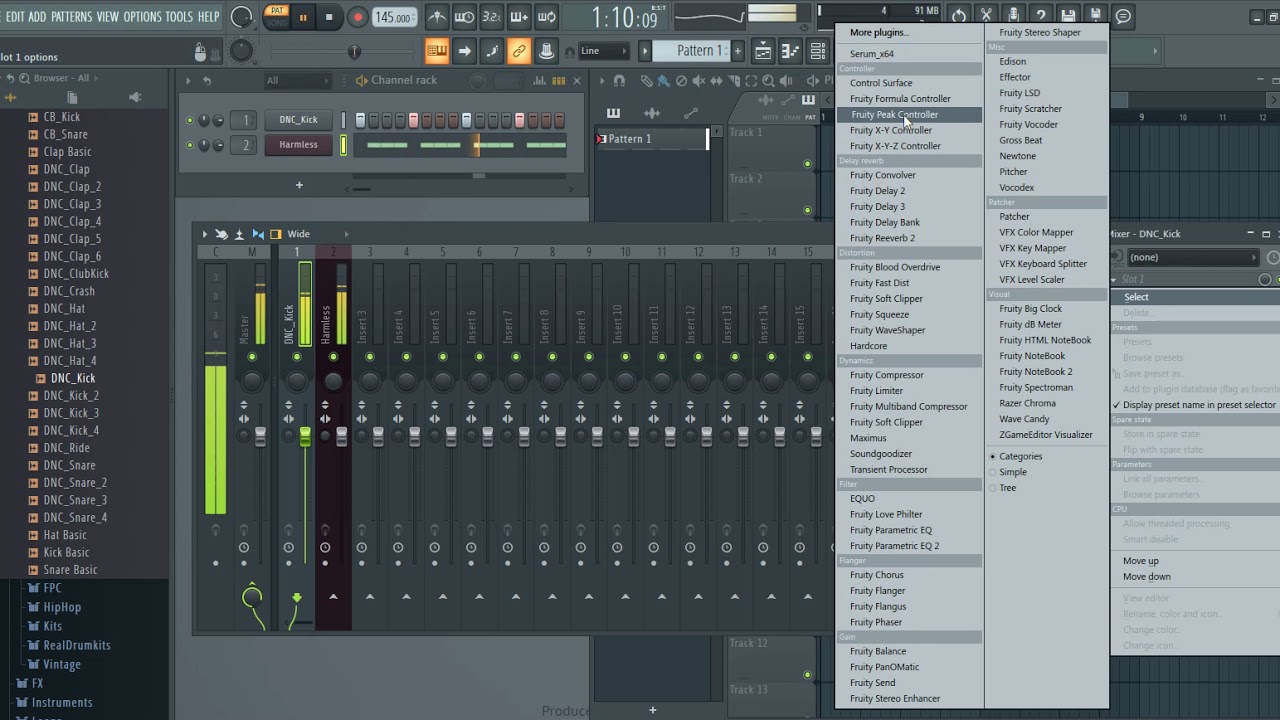Enable the link-to-controller chain icon
The image size is (1280, 720).
click(519, 51)
